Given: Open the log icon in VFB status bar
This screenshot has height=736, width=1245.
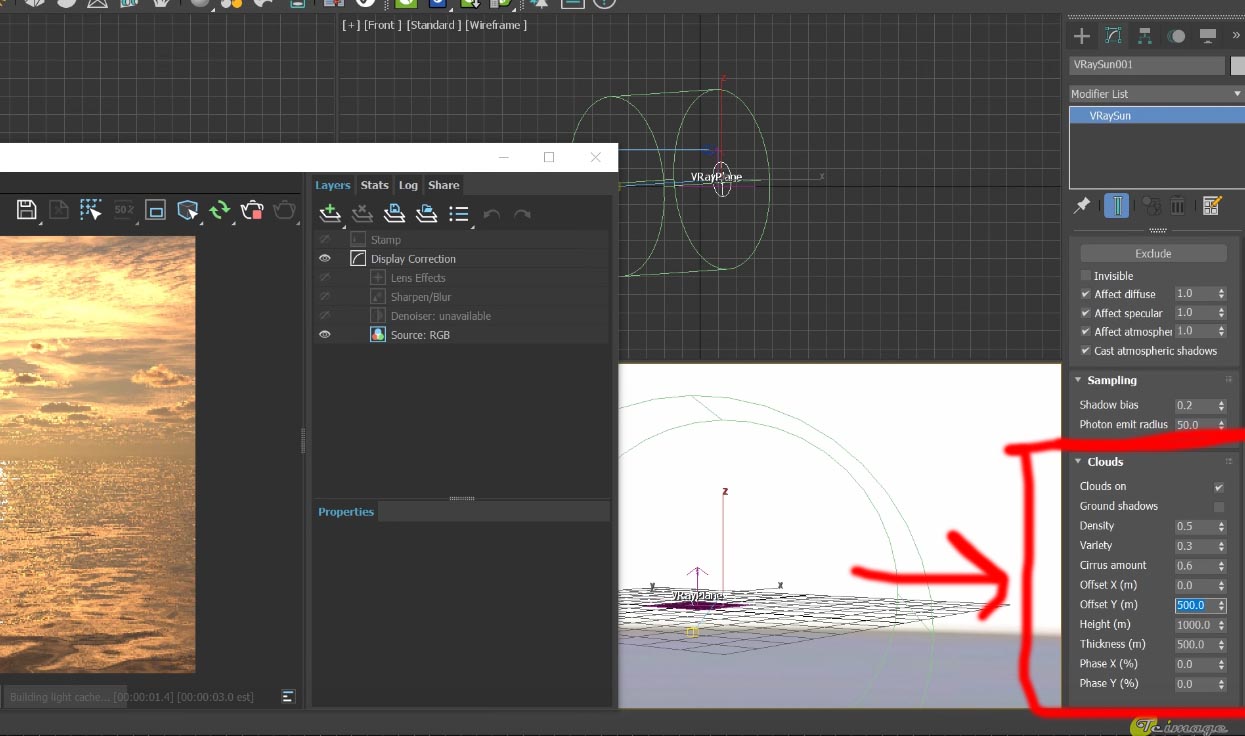Looking at the screenshot, I should click(x=288, y=697).
